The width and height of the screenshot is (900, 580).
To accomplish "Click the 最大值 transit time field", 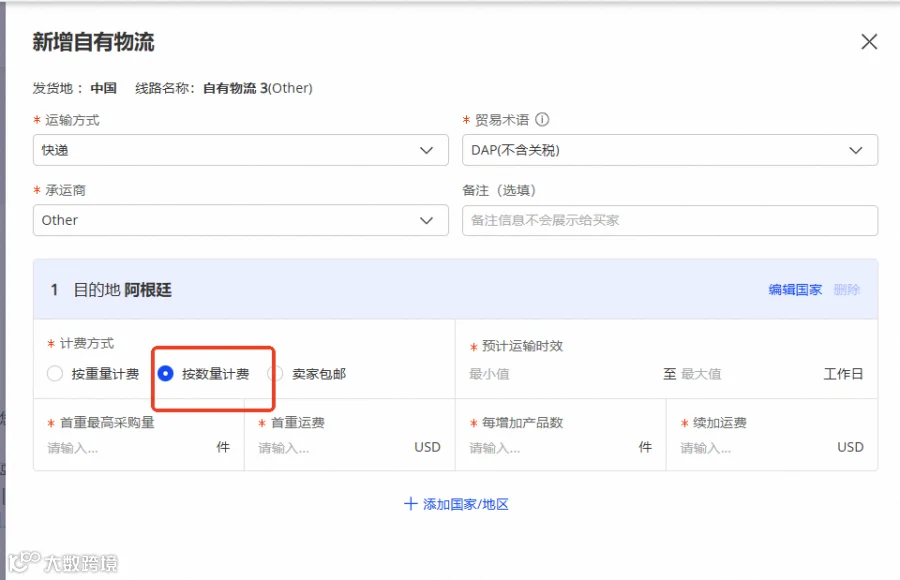I will pyautogui.click(x=748, y=374).
